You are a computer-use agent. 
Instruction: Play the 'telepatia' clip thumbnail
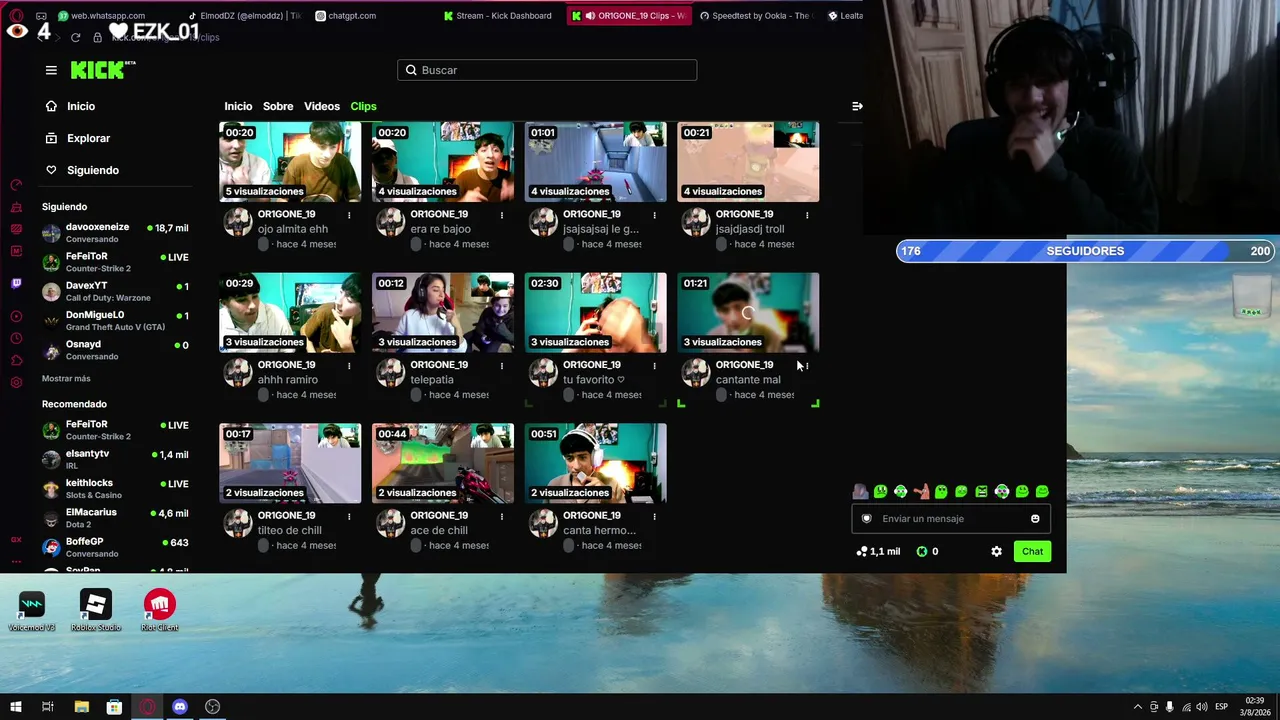pyautogui.click(x=443, y=313)
